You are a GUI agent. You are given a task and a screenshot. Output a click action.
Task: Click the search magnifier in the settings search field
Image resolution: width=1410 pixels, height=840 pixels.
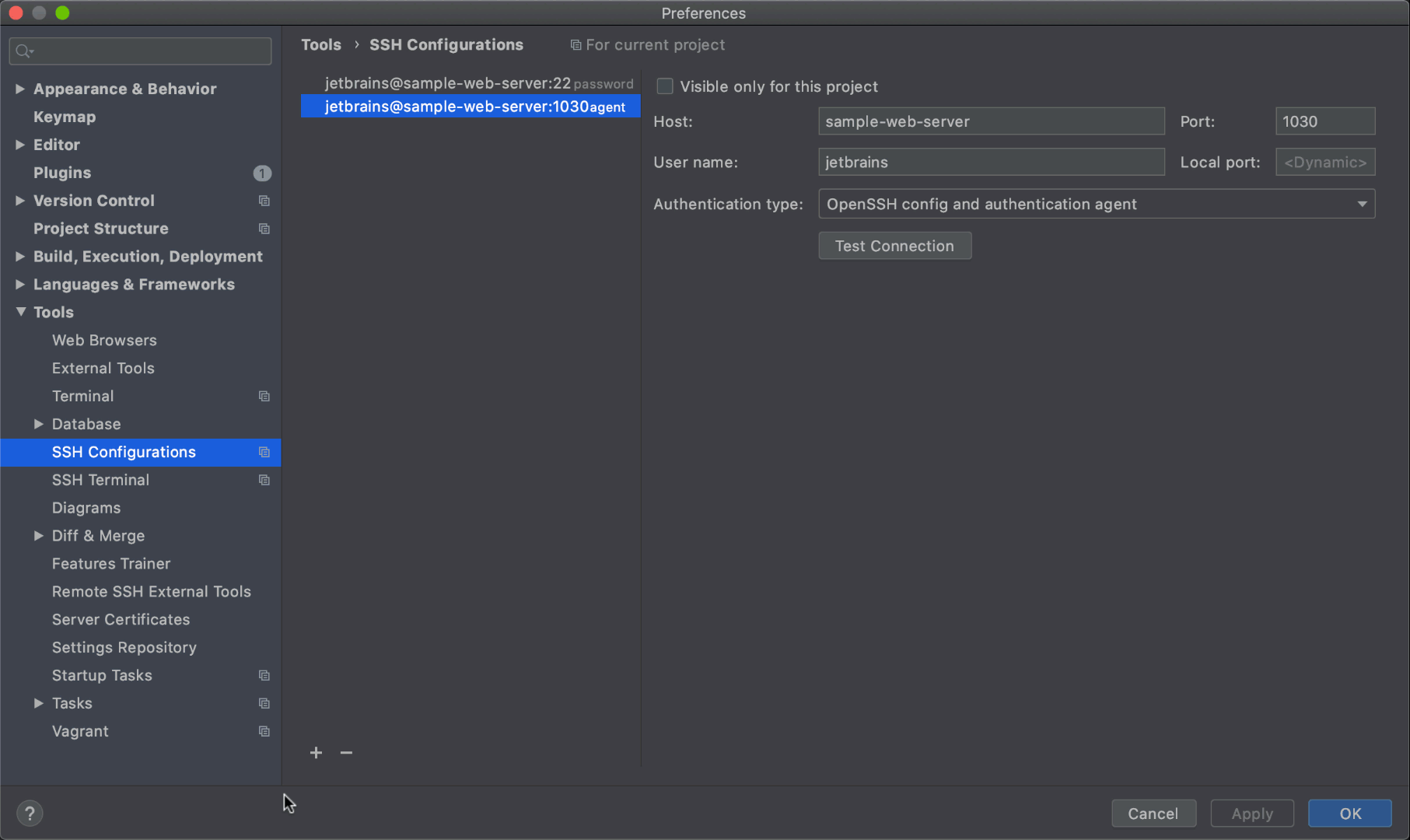click(x=23, y=51)
